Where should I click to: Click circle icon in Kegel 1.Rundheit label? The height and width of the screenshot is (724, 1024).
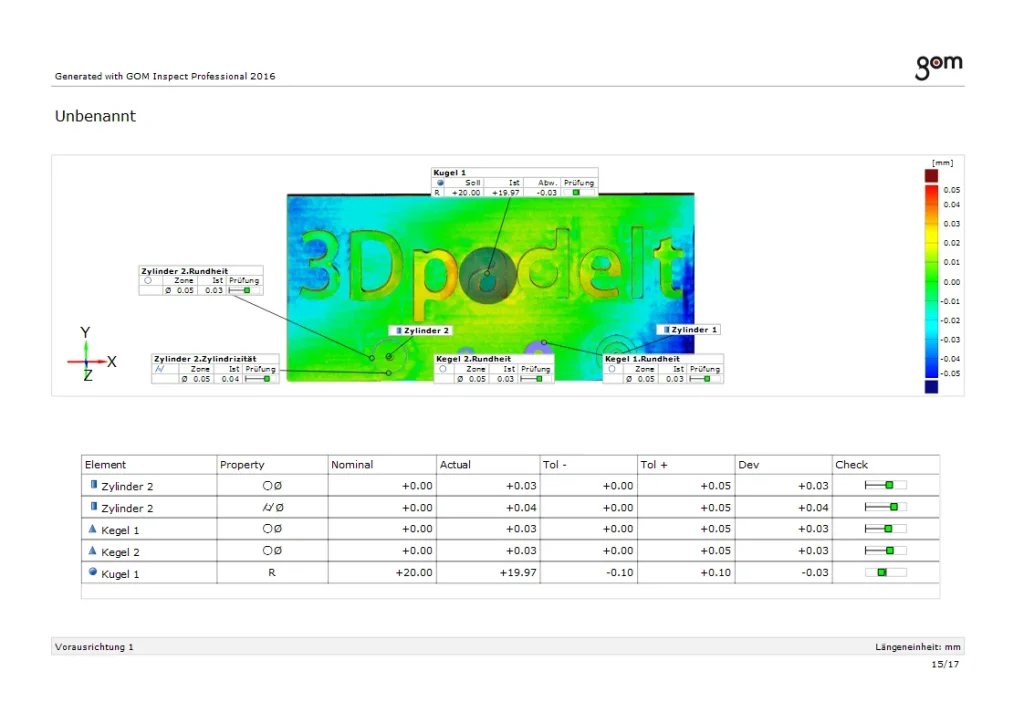click(612, 369)
